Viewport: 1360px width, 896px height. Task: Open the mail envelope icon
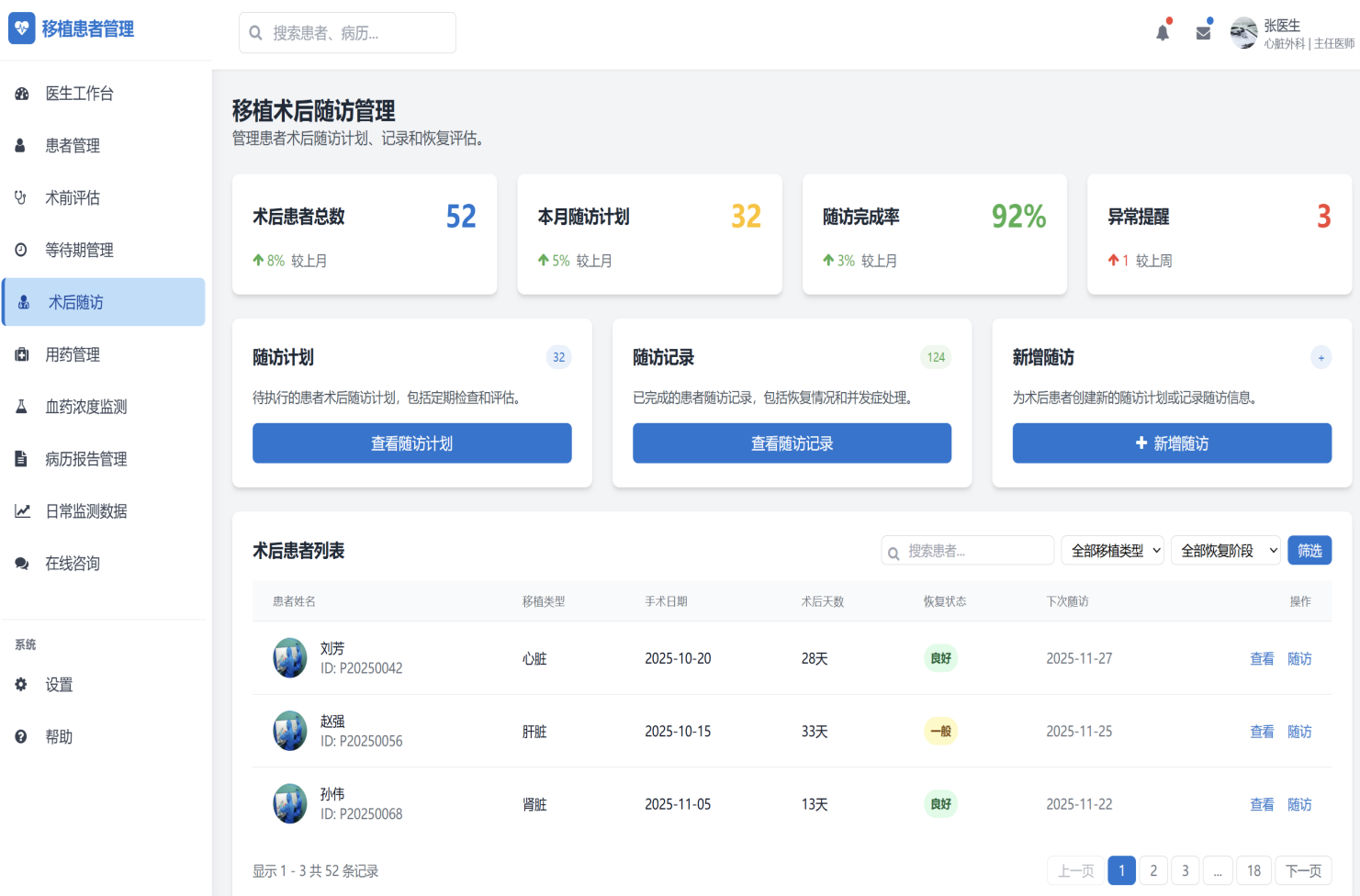coord(1203,33)
